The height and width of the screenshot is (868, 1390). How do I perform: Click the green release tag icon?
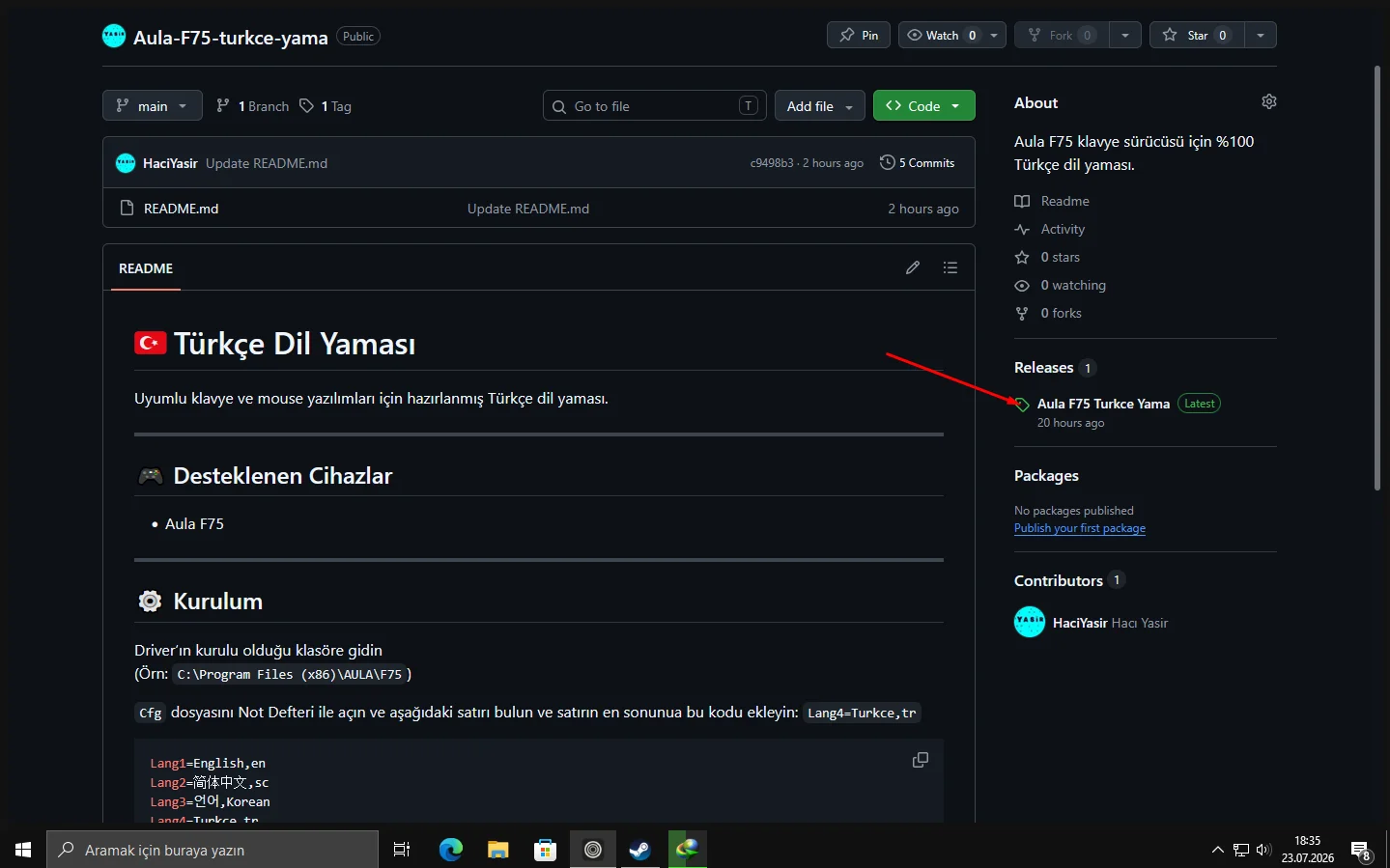(1022, 405)
